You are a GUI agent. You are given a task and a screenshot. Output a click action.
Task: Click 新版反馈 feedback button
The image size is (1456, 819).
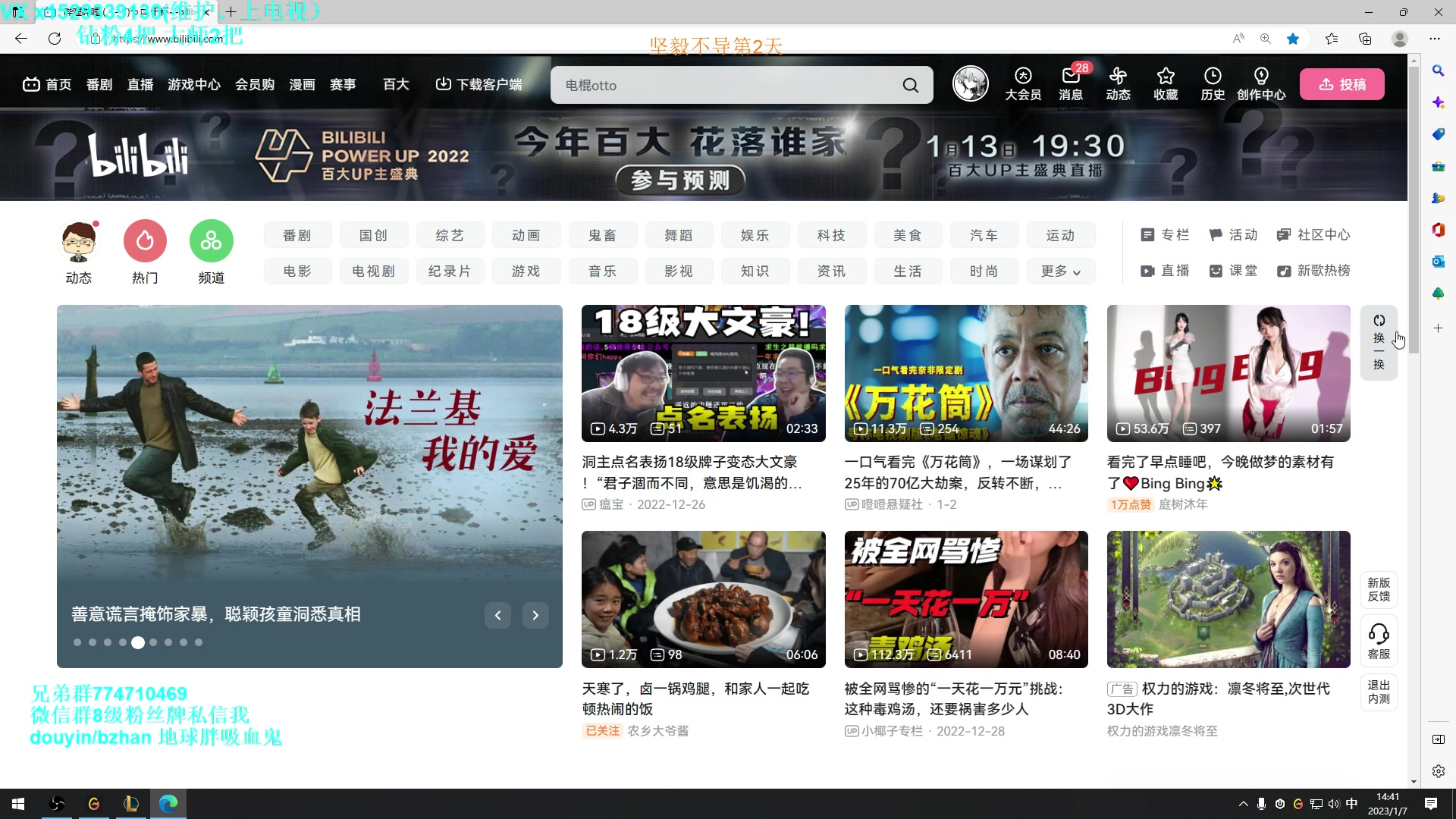pos(1379,589)
